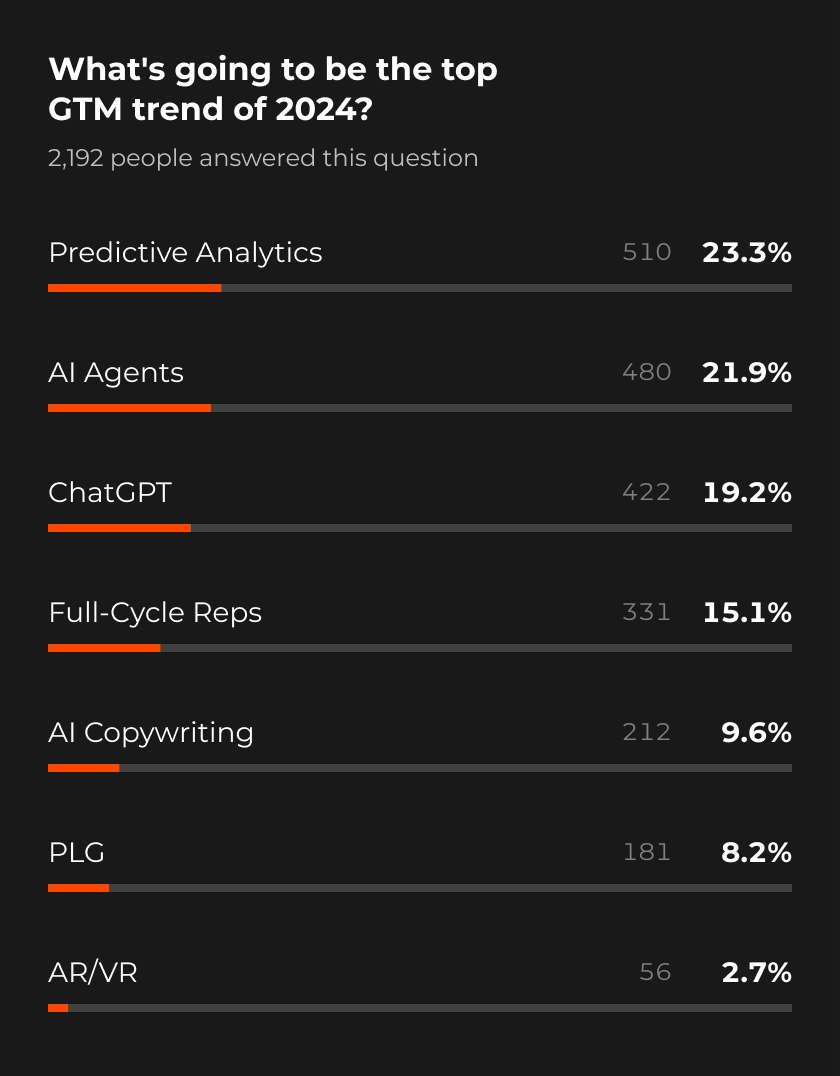This screenshot has height=1076, width=840.
Task: Select the Full-Cycle Reps option
Action: pyautogui.click(x=155, y=612)
